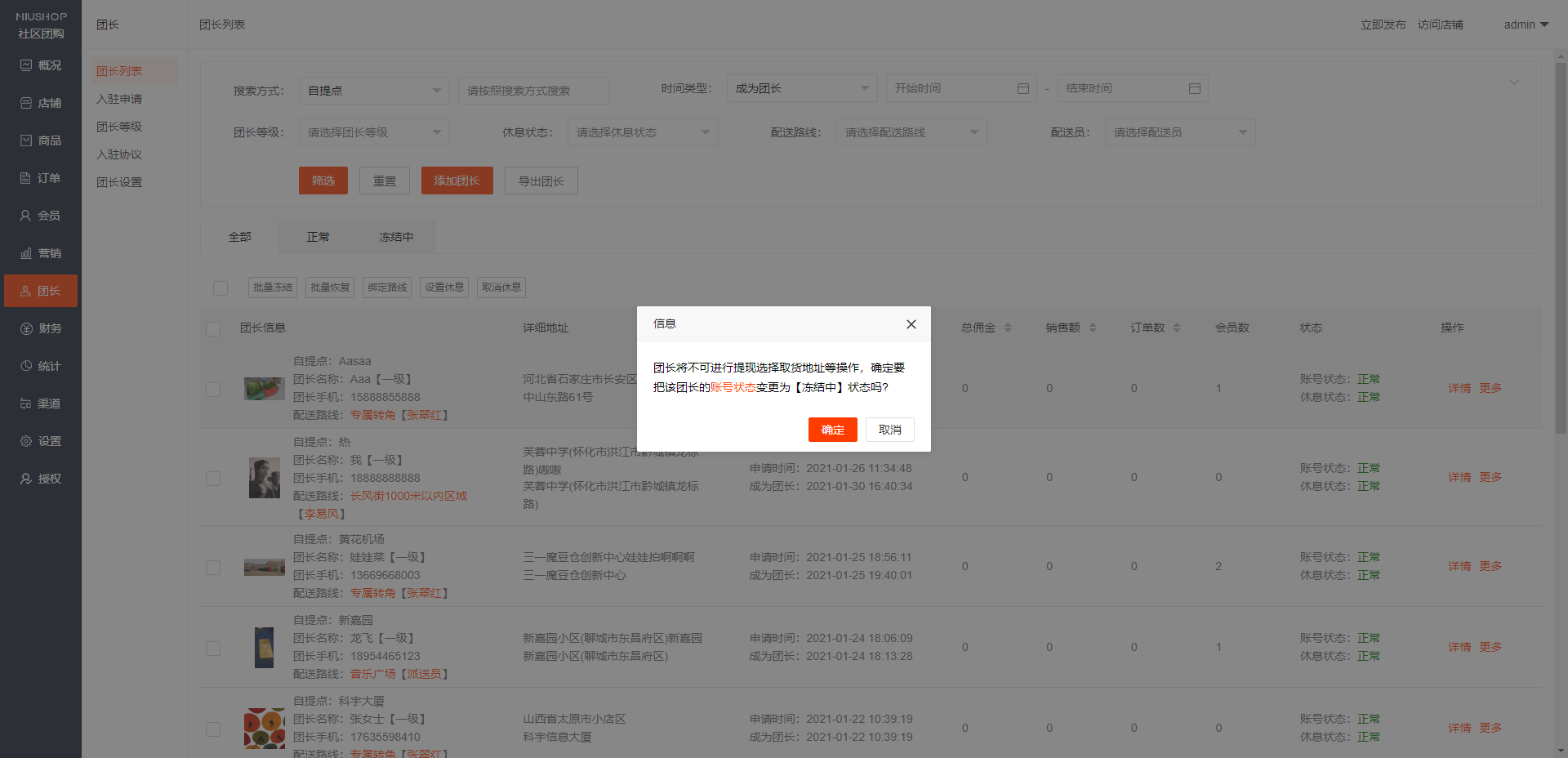Viewport: 1568px width, 758px height.
Task: Expand the 搜索方式 自提点 dropdown
Action: point(374,91)
